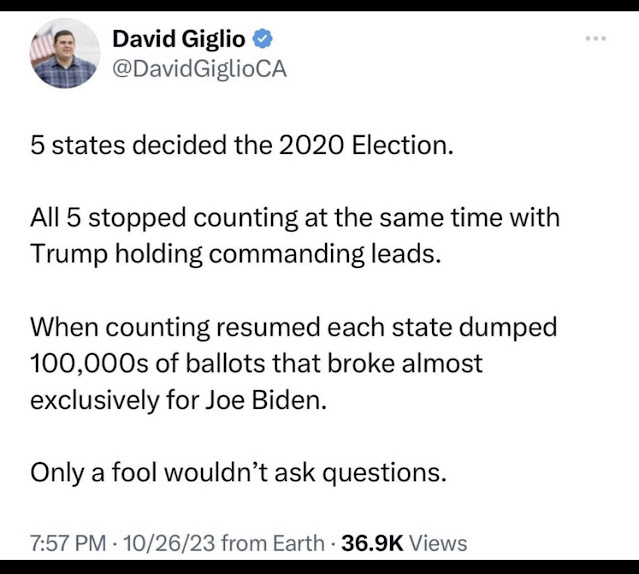
Task: Open the @DavidGiglioCA handle link
Action: pos(199,69)
